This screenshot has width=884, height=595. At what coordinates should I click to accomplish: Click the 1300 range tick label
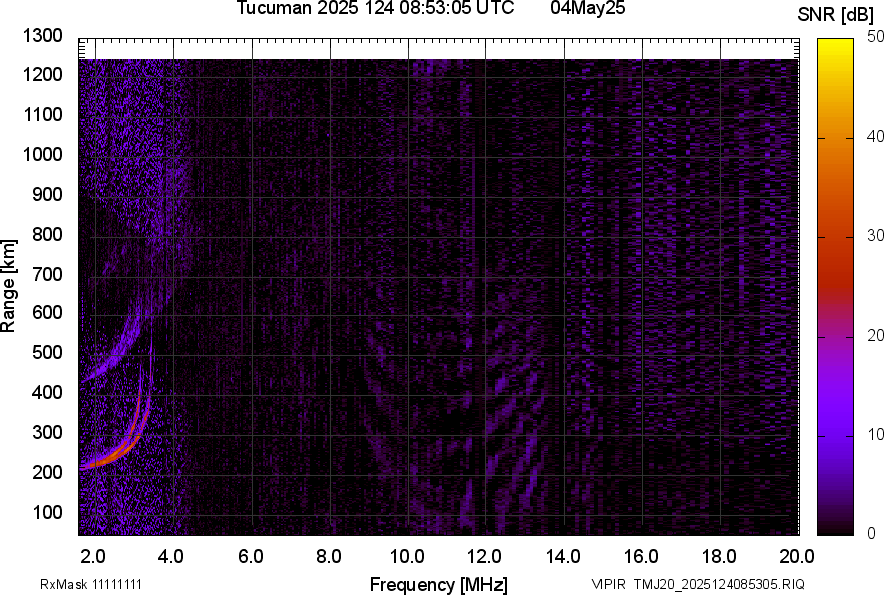[x=42, y=36]
